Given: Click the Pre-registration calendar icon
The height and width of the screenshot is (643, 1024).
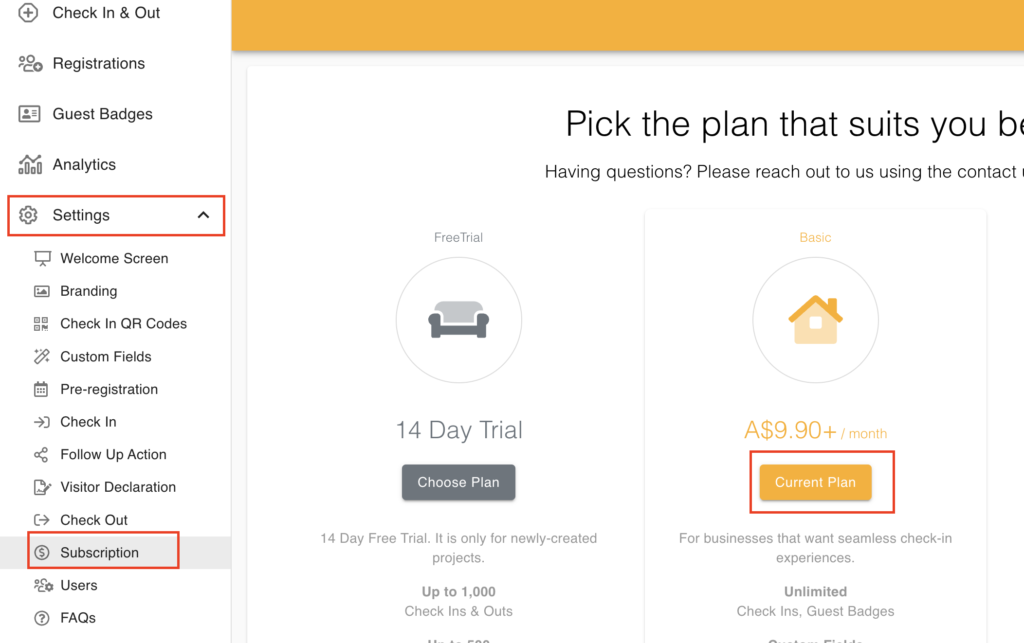Looking at the screenshot, I should coord(41,389).
